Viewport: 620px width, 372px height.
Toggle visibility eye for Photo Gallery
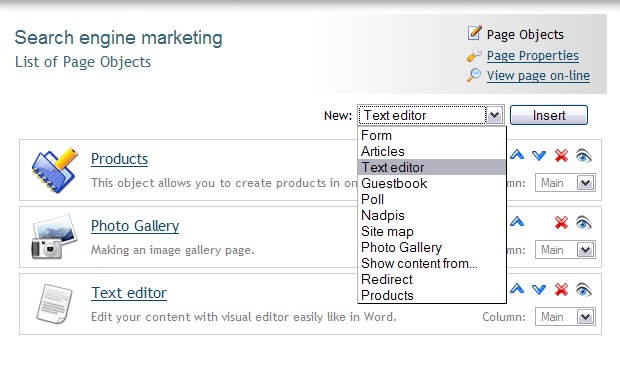click(584, 223)
